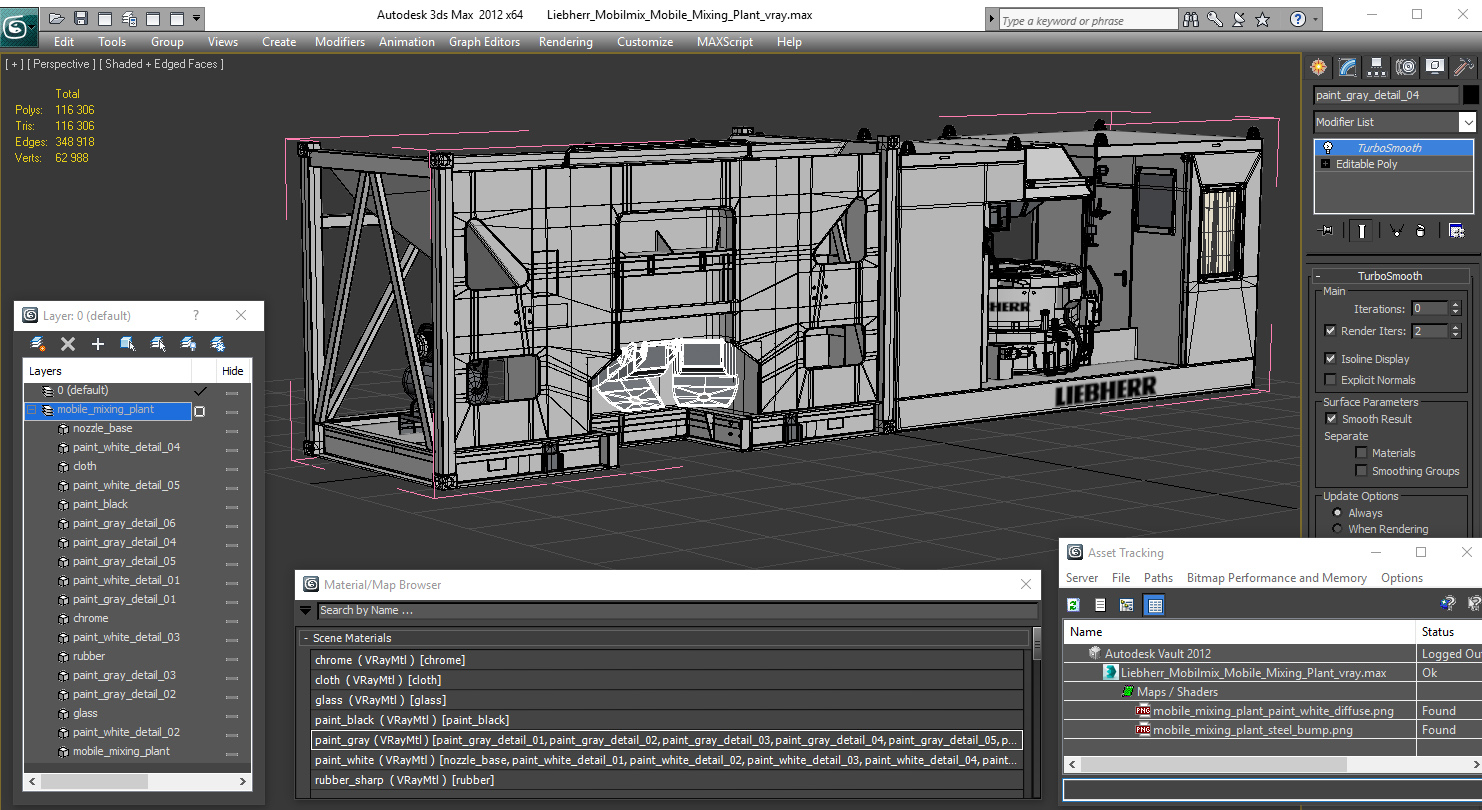1482x810 pixels.
Task: Click Freeze/Unfreeze All Layers snowflake icon
Action: (218, 344)
